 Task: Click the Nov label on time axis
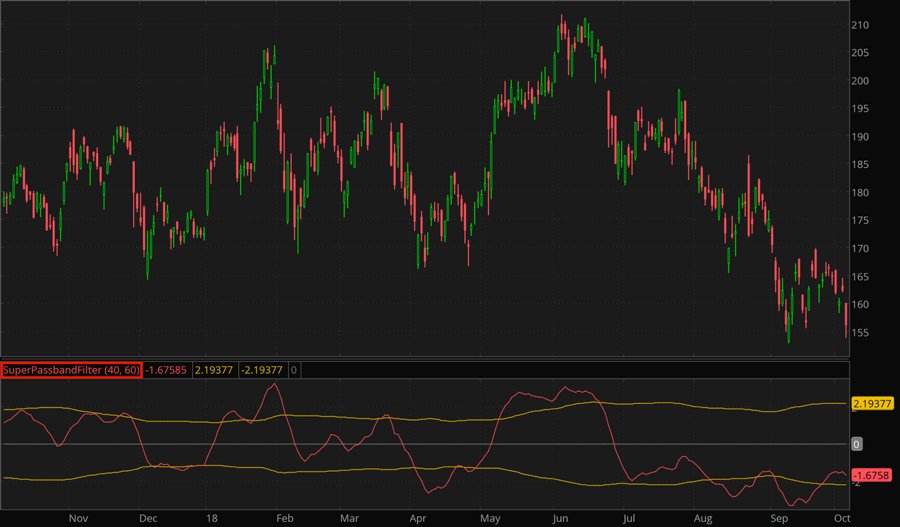tap(80, 519)
